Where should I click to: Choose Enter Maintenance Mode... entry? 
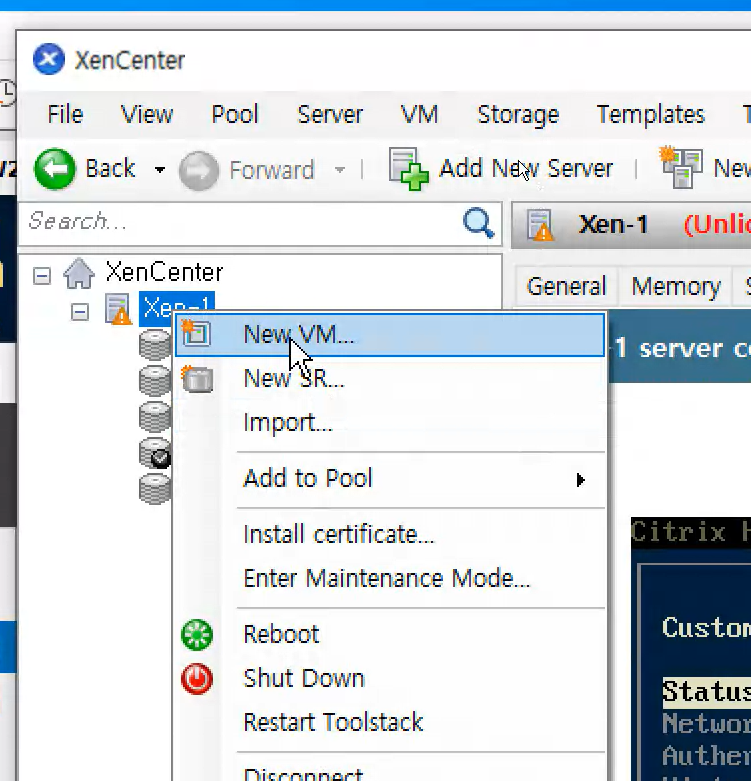pyautogui.click(x=390, y=578)
